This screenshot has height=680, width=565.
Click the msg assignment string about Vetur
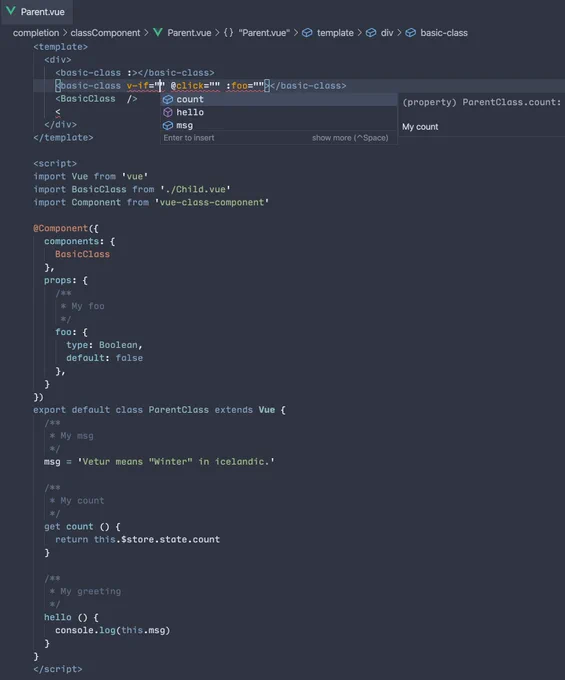[x=176, y=461]
